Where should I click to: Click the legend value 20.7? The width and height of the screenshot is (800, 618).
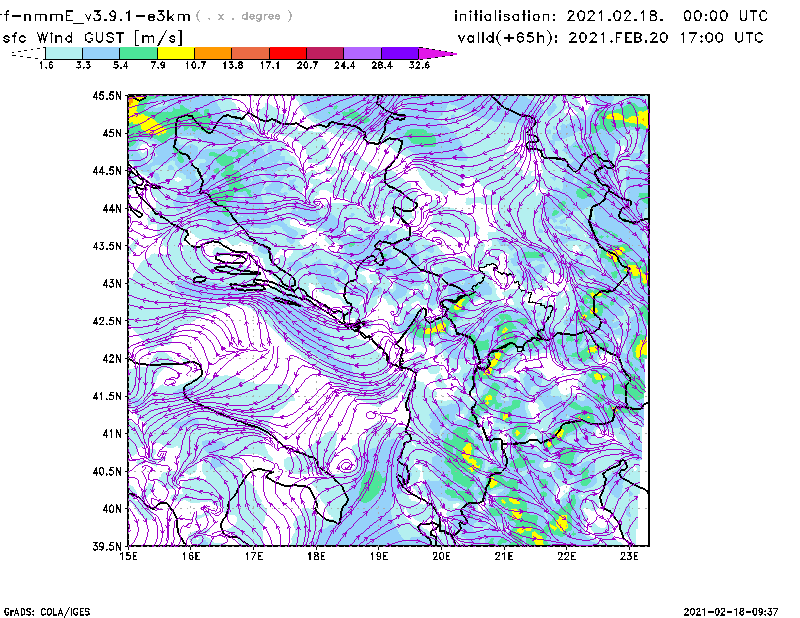click(307, 65)
